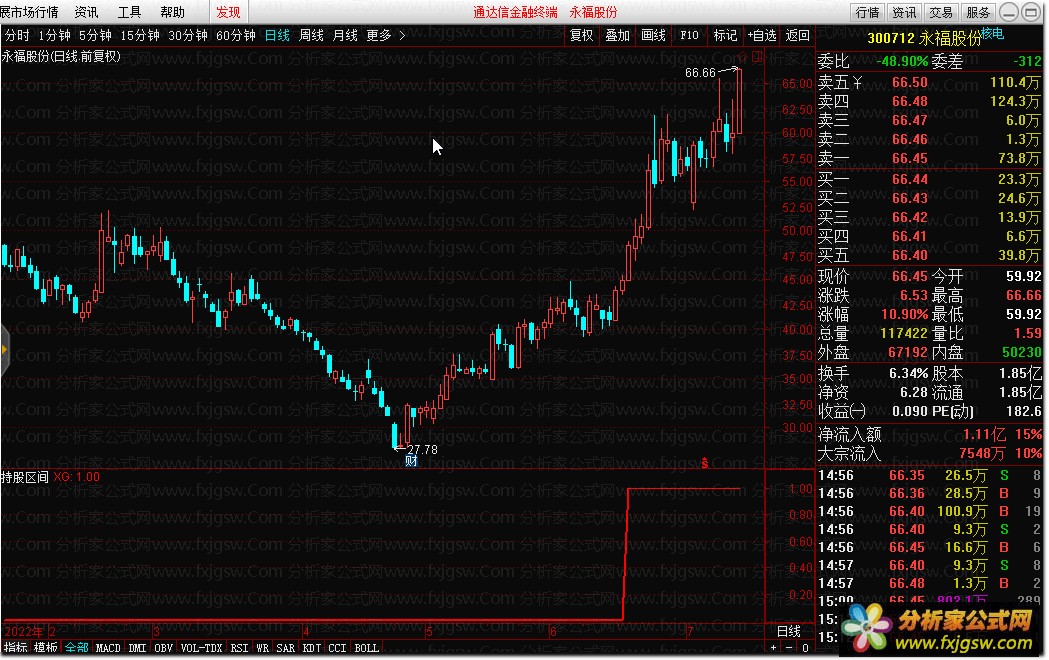Screen dimensions: 1049x660
Task: Click the 永福股份(日线,前复权) chart title
Action: (x=61, y=57)
